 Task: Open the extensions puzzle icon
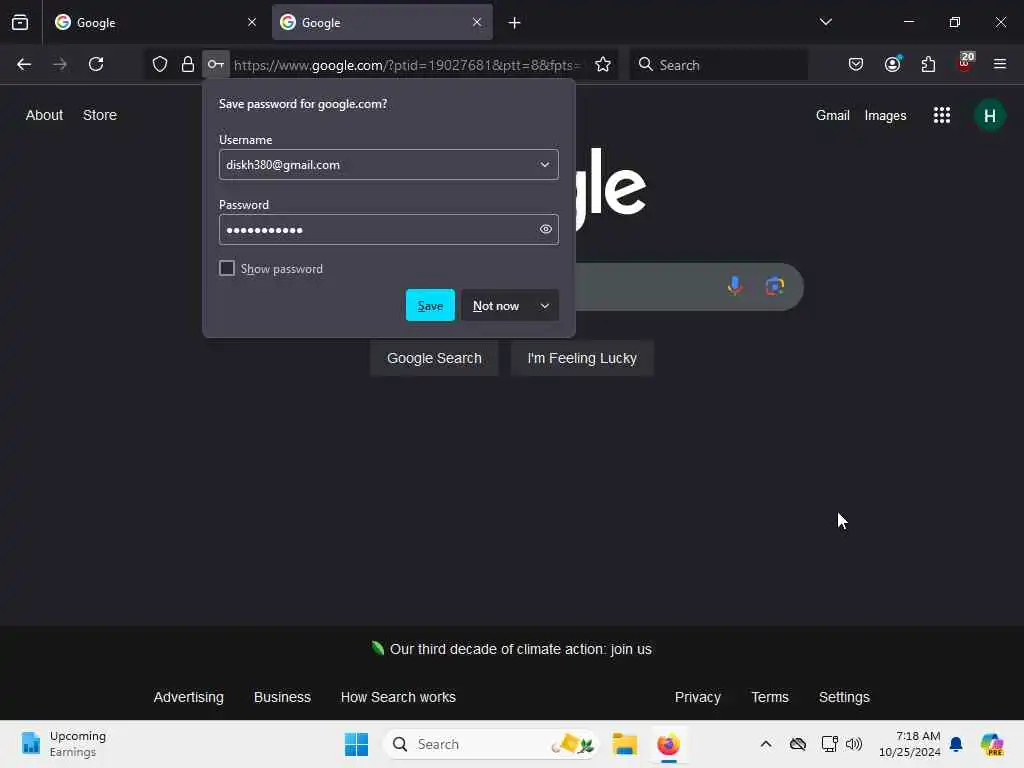click(928, 65)
